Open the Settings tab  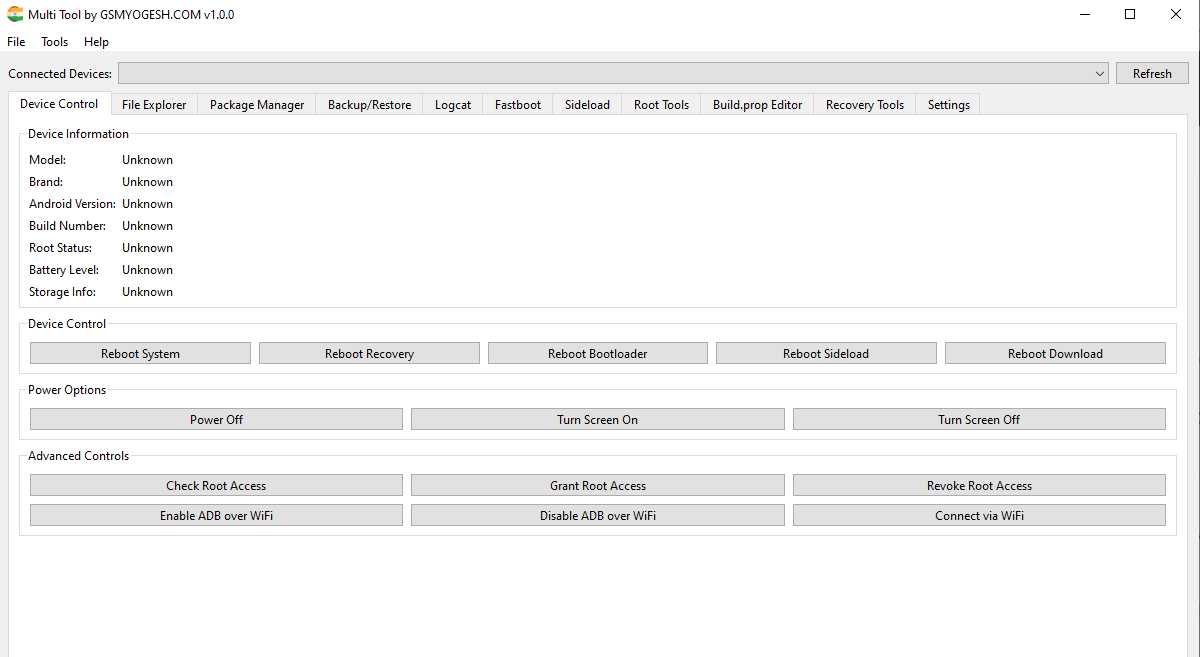(948, 105)
